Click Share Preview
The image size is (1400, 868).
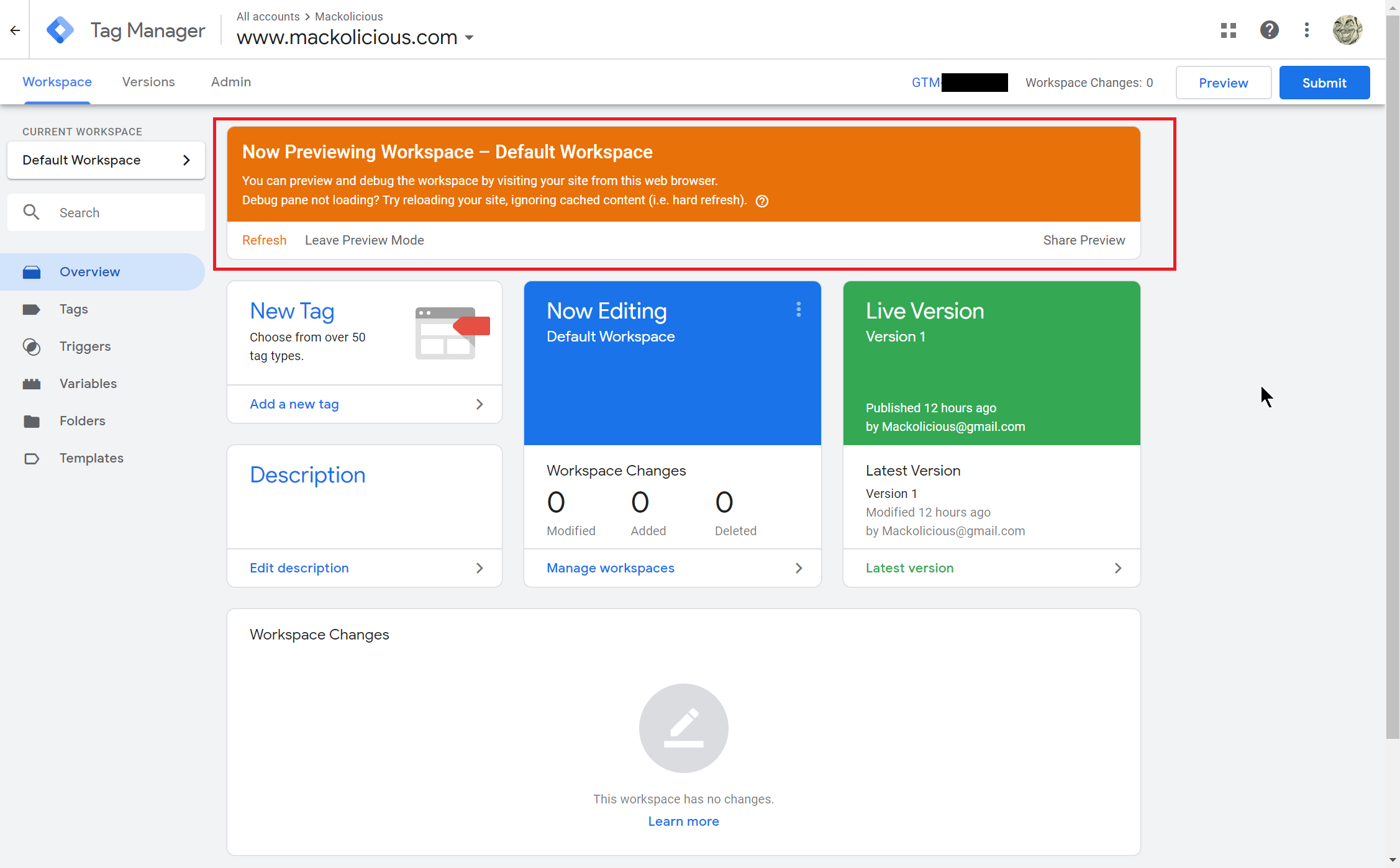(1084, 240)
